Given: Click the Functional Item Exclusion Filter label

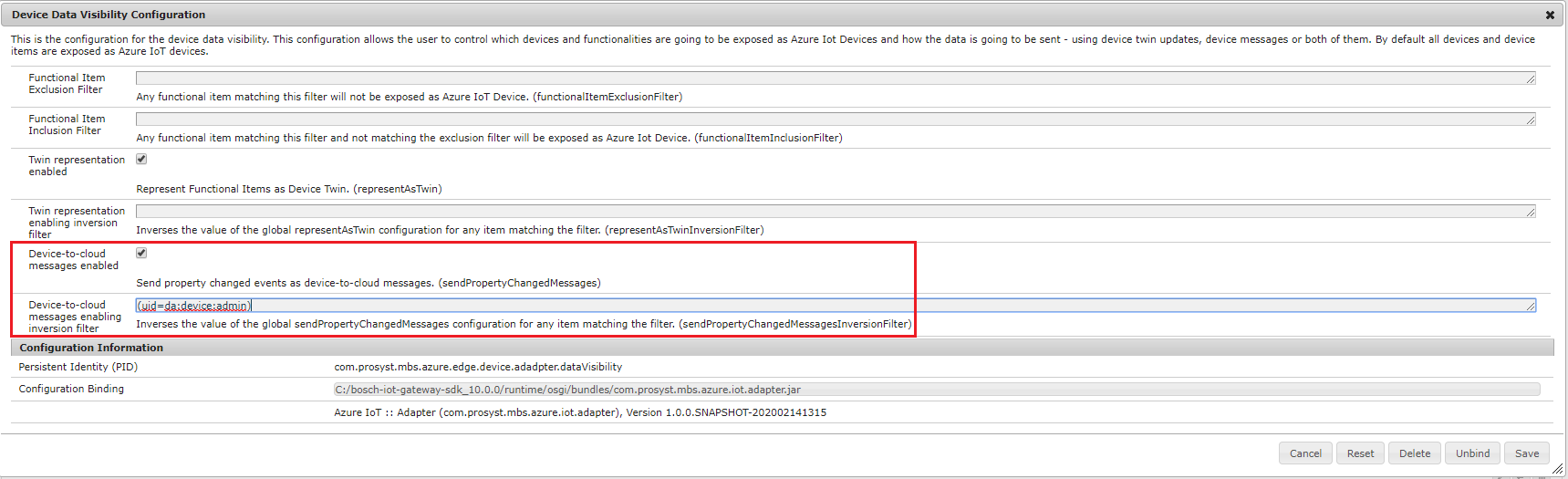Looking at the screenshot, I should 67,84.
